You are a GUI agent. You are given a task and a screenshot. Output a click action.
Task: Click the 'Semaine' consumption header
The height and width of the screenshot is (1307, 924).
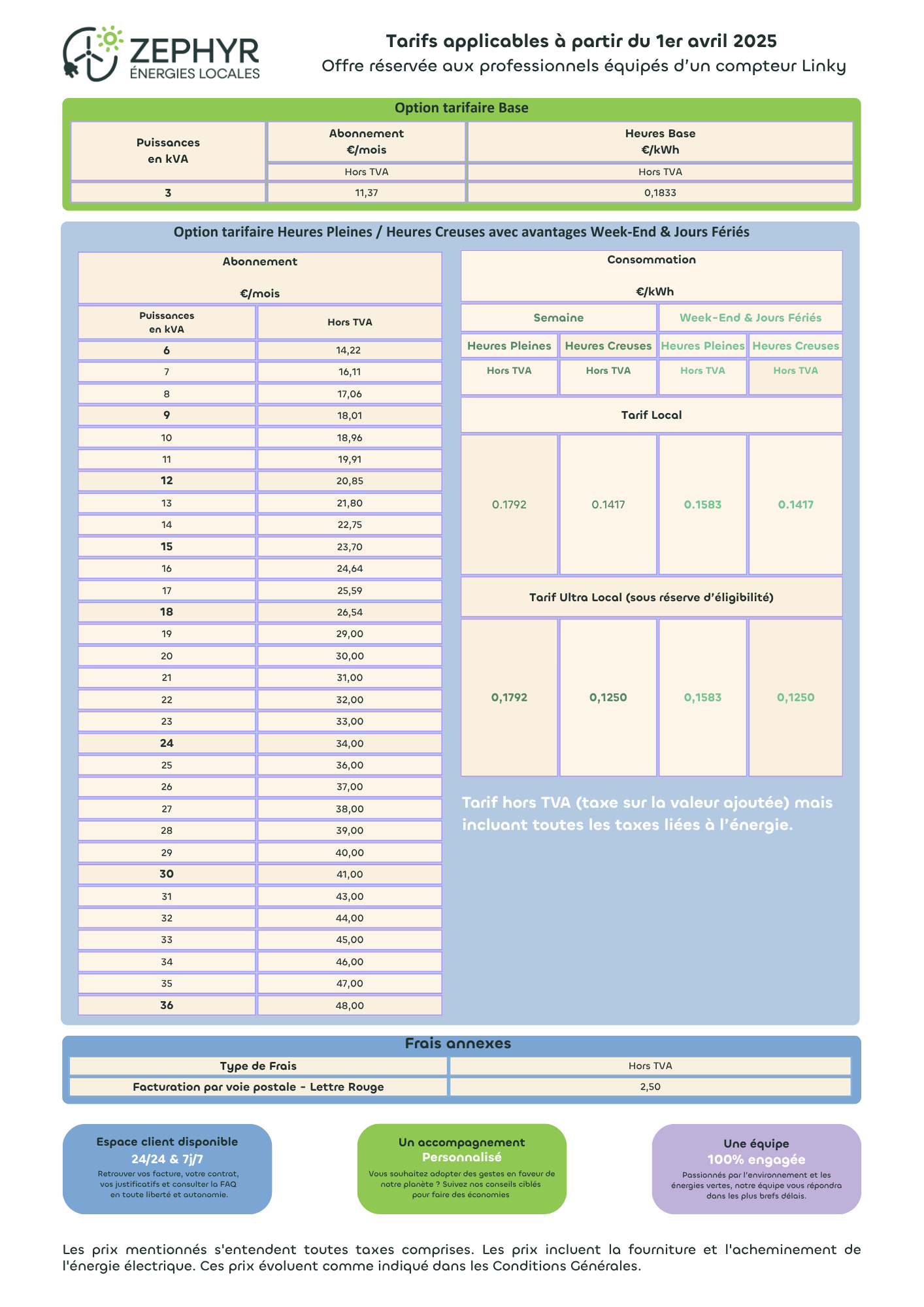click(x=559, y=318)
